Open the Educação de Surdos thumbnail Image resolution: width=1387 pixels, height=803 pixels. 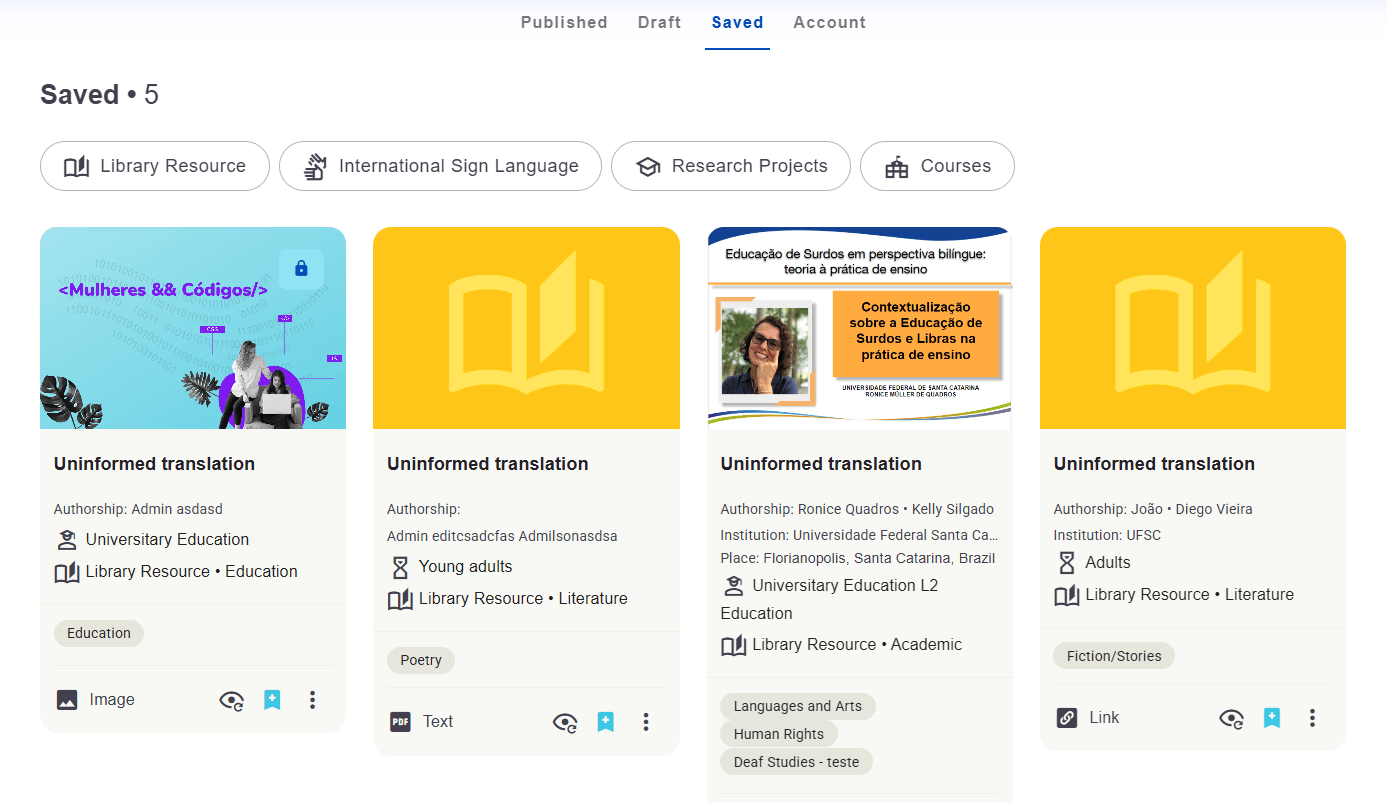[x=860, y=328]
